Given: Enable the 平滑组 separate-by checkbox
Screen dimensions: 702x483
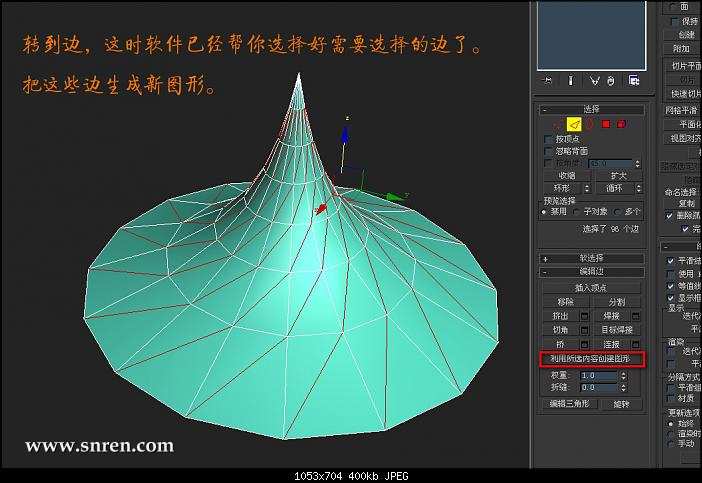Looking at the screenshot, I should pos(670,388).
